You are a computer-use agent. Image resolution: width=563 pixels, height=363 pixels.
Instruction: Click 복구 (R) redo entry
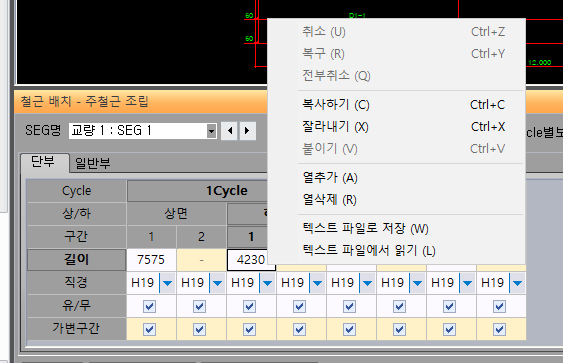click(396, 53)
